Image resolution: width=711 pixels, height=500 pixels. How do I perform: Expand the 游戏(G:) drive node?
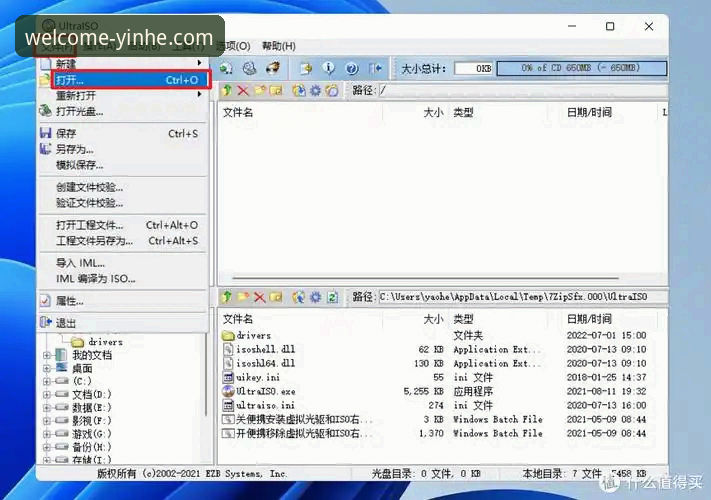tap(47, 434)
